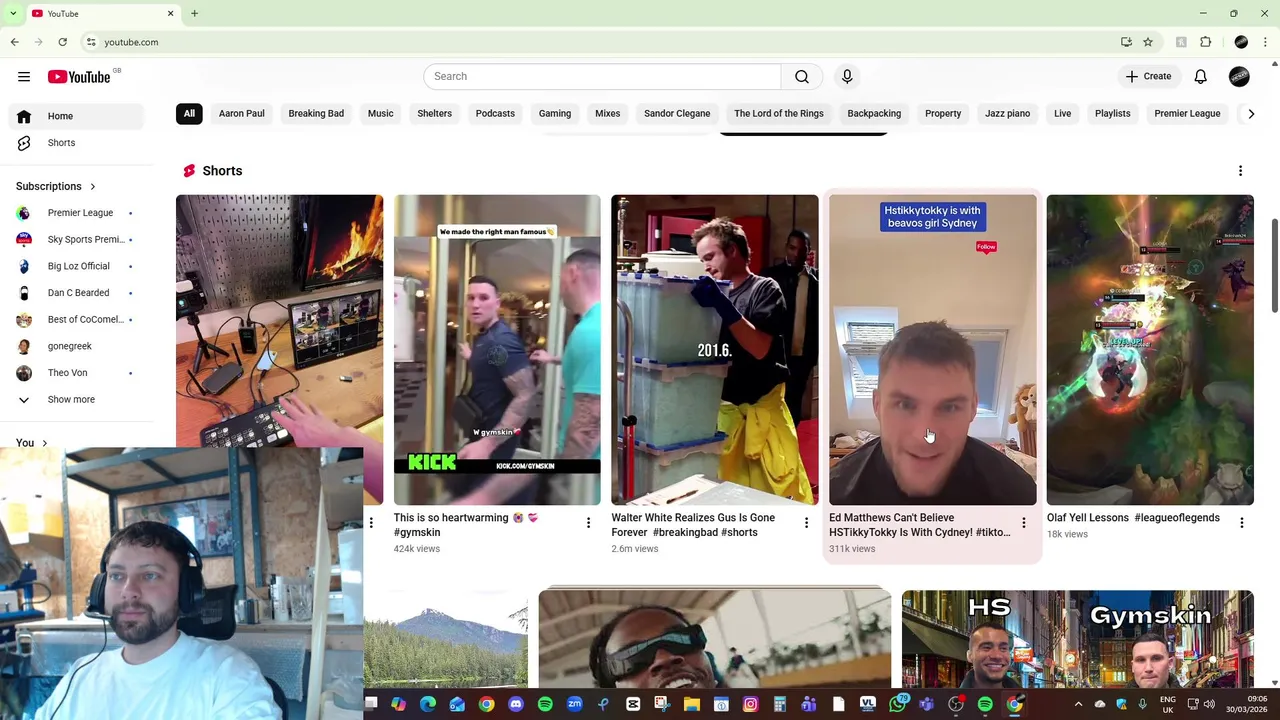Open YouTube notifications bell
Image resolution: width=1280 pixels, height=720 pixels.
1200,76
